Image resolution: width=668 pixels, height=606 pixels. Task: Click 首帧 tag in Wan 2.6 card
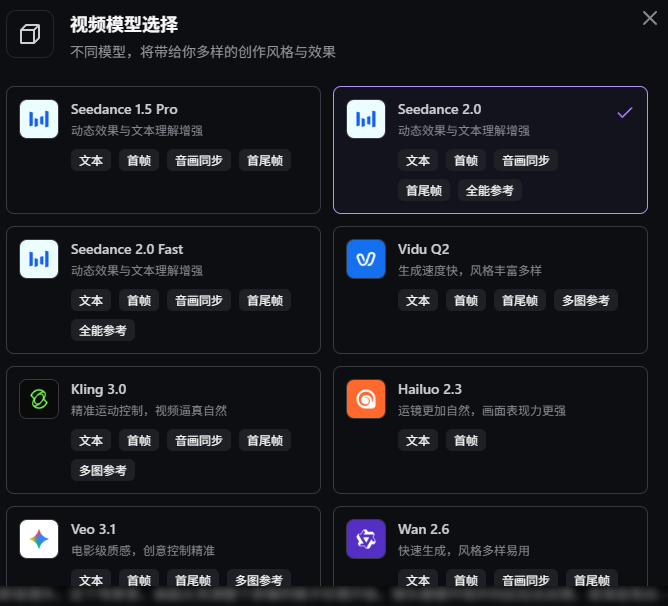tap(466, 579)
